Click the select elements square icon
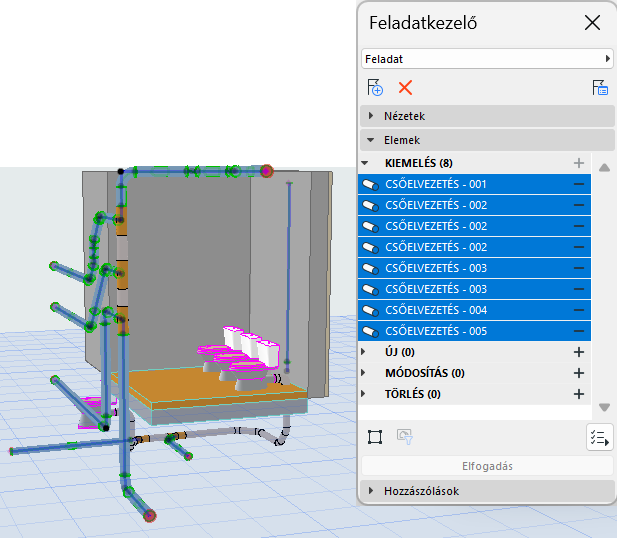Viewport: 617px width, 538px height. click(x=375, y=437)
